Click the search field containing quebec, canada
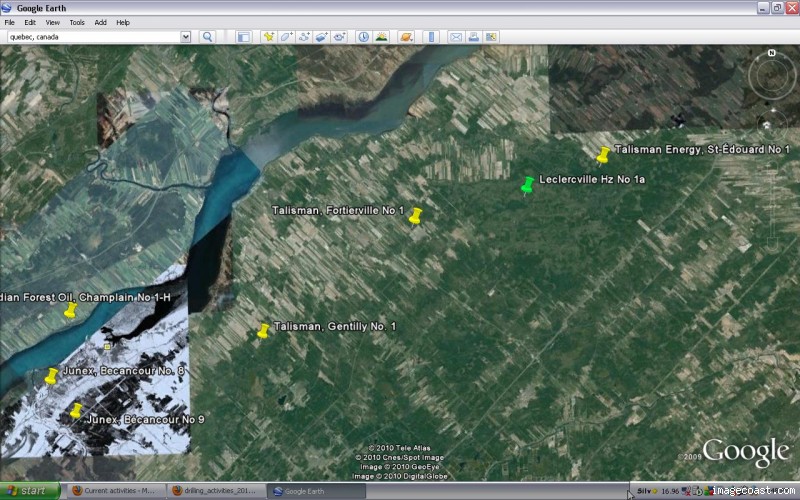The height and width of the screenshot is (500, 800). tap(94, 37)
